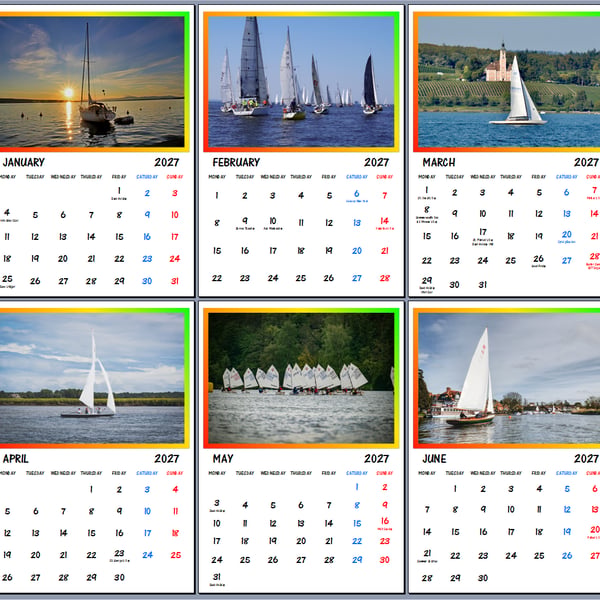Select March 20 Saturday date
Screen dimensions: 600x600
(x=567, y=236)
